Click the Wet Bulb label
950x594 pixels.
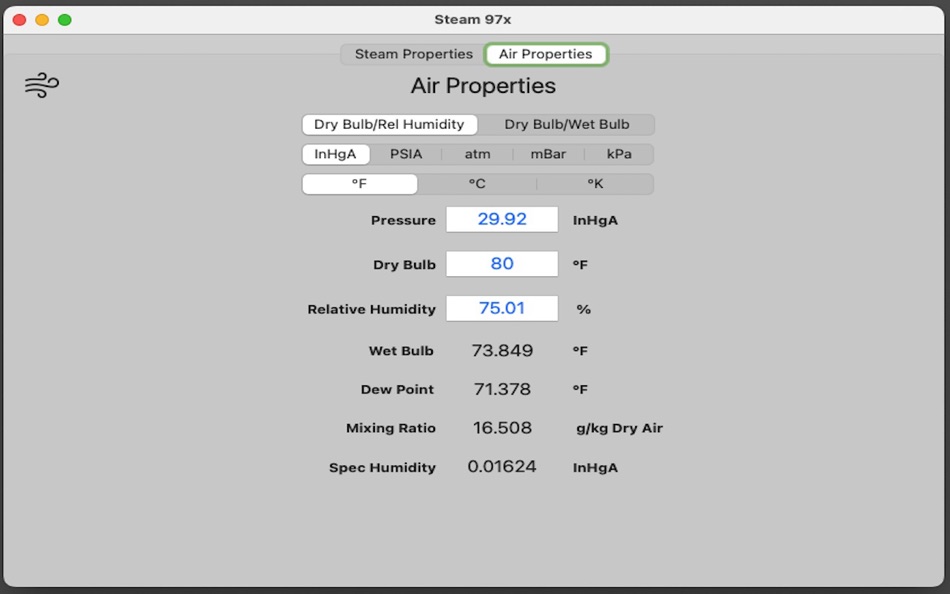(401, 351)
